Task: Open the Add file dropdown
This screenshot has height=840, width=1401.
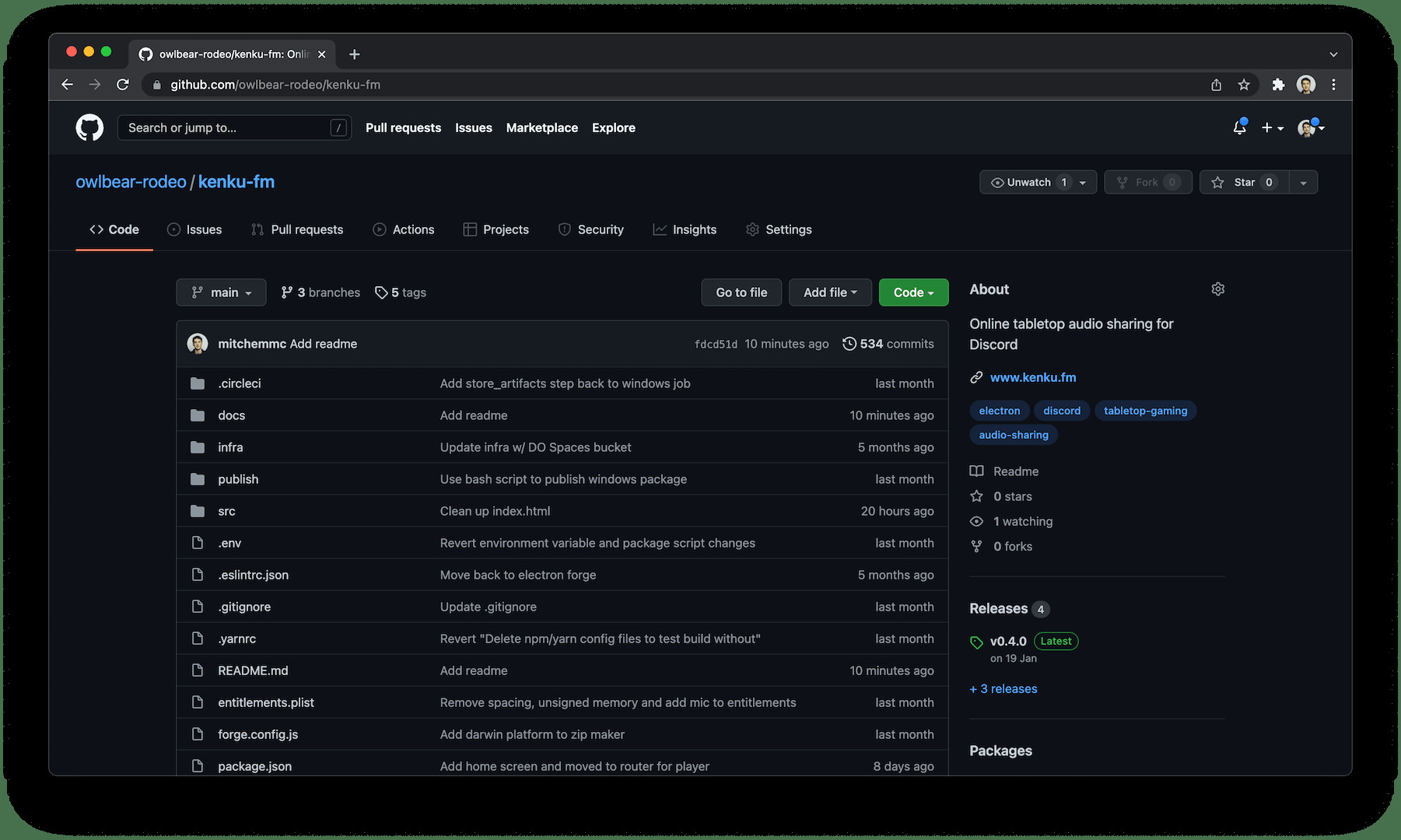Action: (830, 292)
